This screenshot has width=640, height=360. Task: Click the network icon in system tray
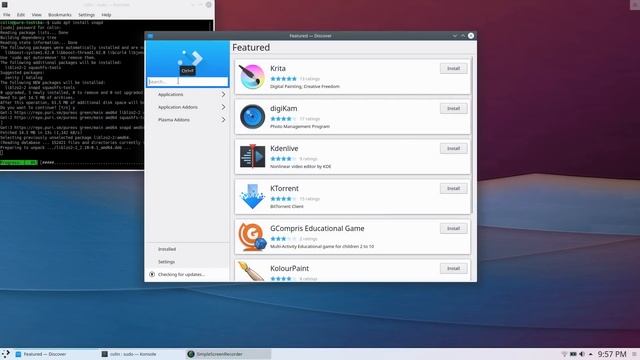pyautogui.click(x=564, y=354)
